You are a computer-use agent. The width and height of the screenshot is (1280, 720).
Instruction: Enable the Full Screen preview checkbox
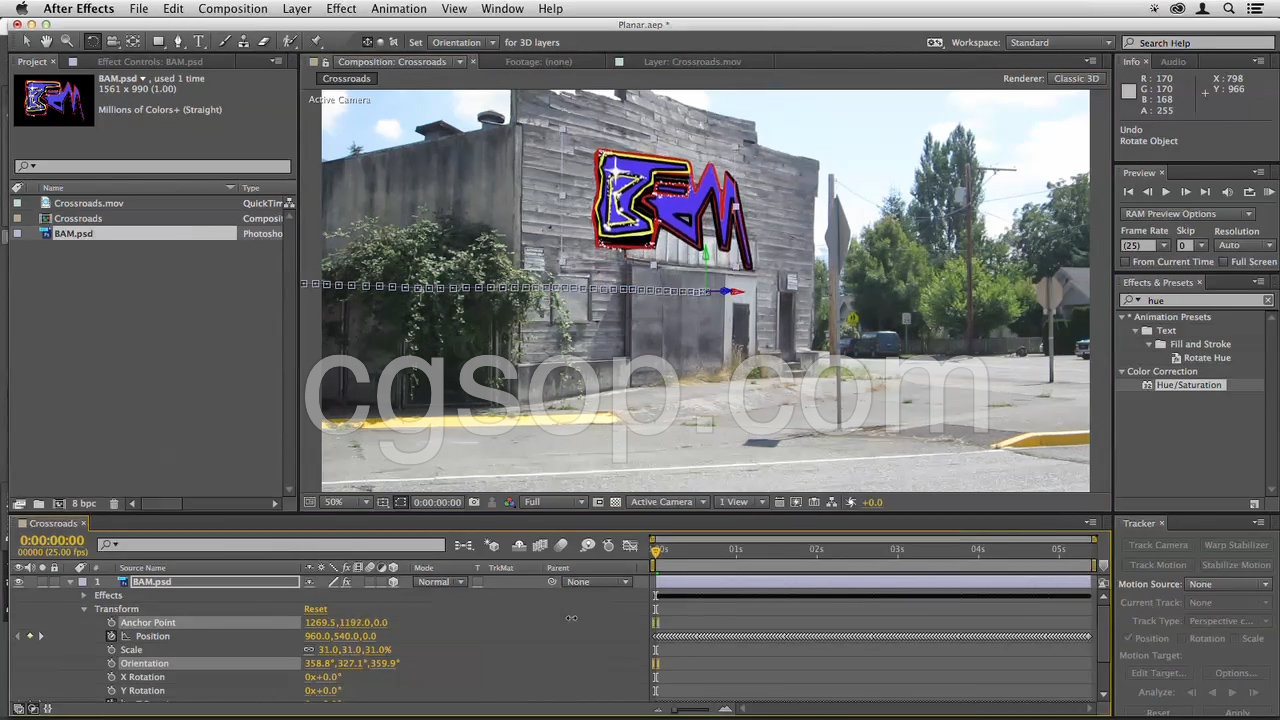coord(1224,262)
